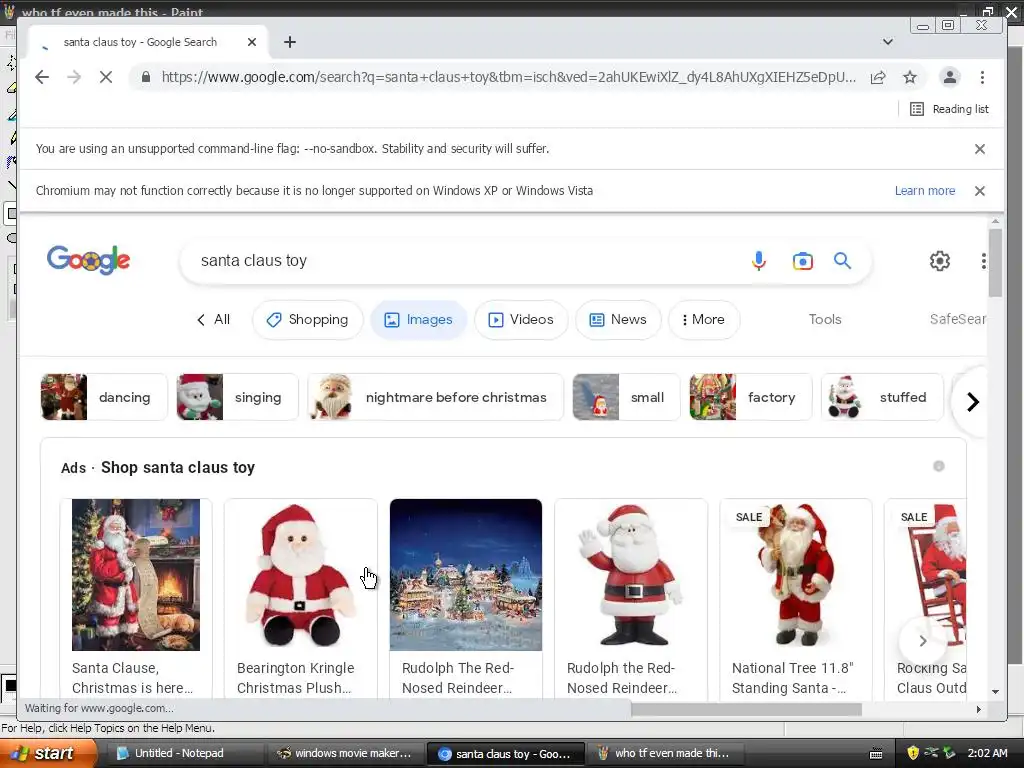Viewport: 1024px width, 768px height.
Task: Open the waving Santa figurine image
Action: coord(631,575)
